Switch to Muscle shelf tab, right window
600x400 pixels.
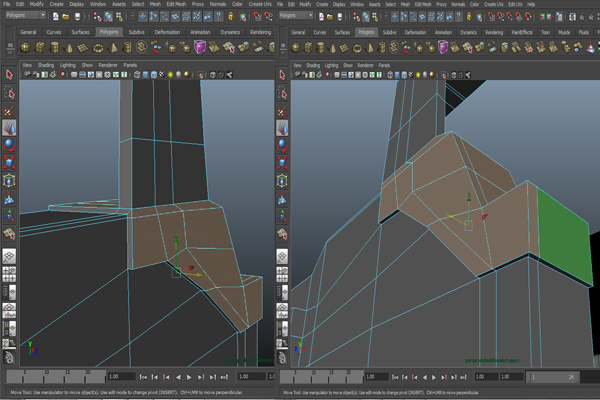(x=564, y=33)
